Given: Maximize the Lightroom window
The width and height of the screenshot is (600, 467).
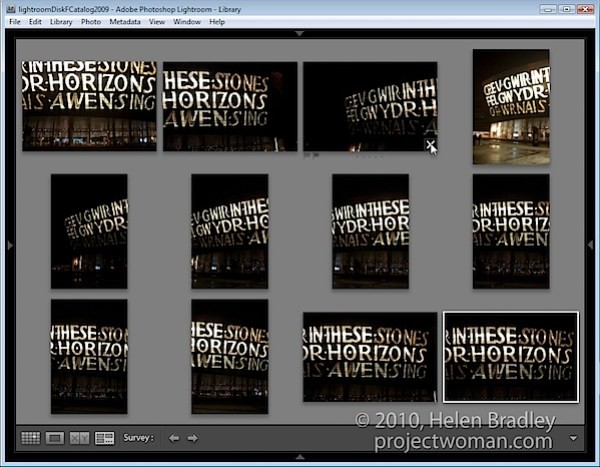Looking at the screenshot, I should coord(567,9).
